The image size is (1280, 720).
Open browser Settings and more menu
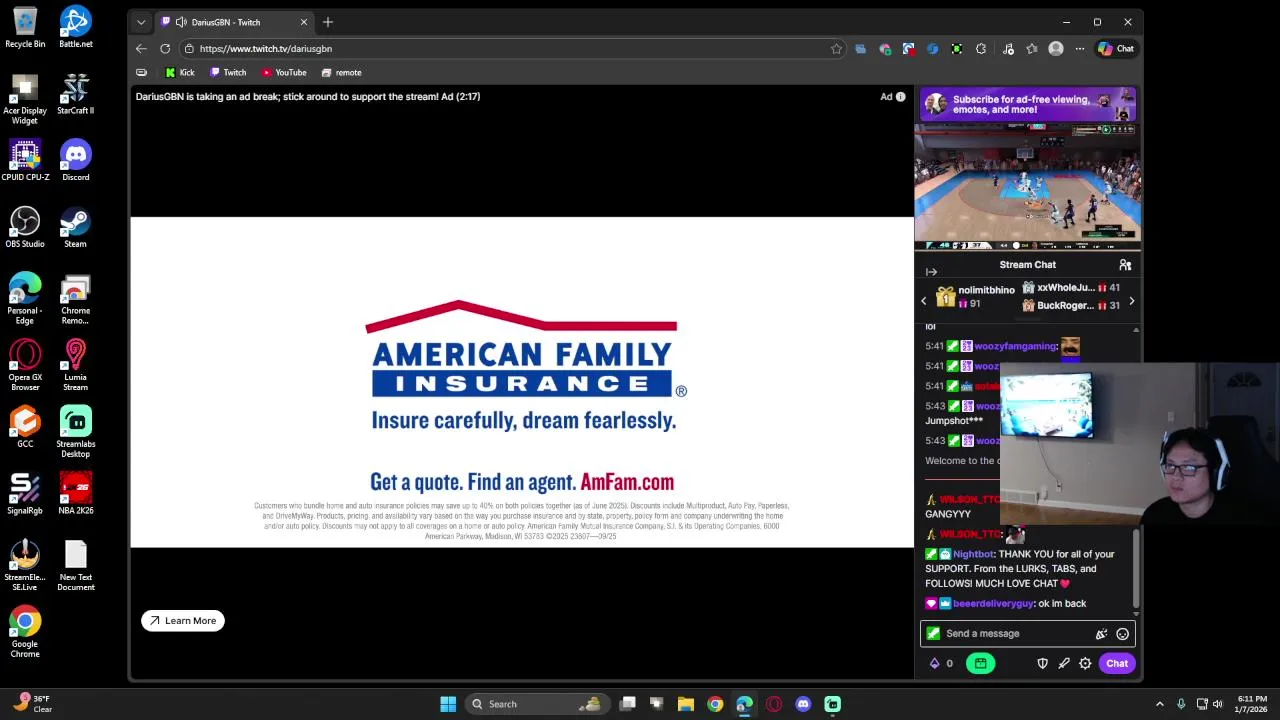(x=1079, y=48)
